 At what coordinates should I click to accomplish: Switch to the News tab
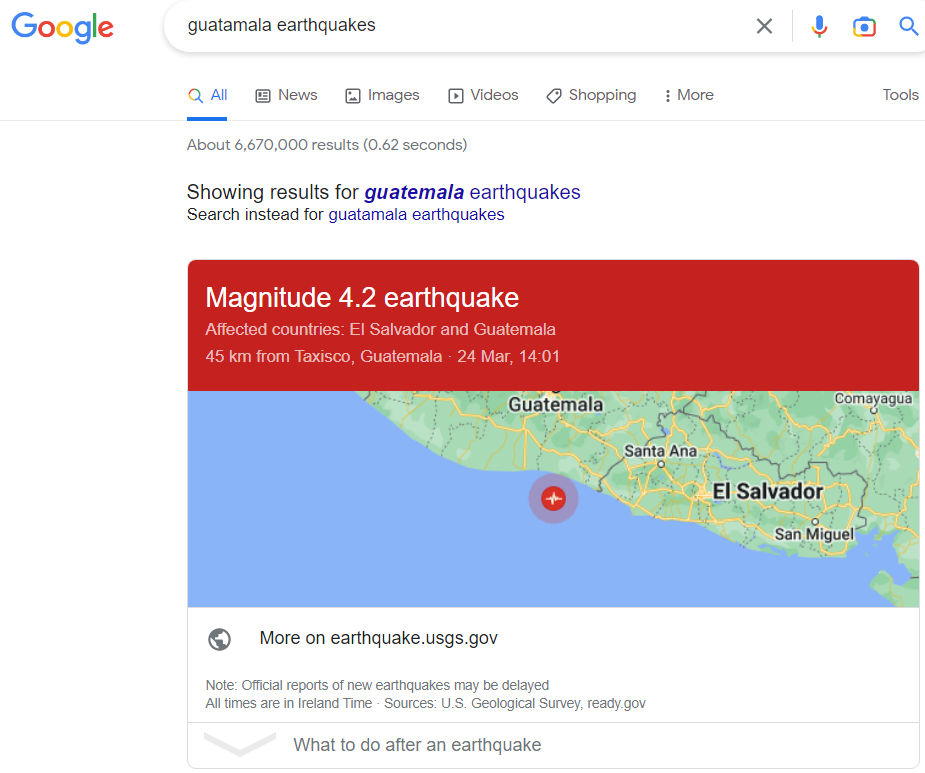click(x=286, y=95)
